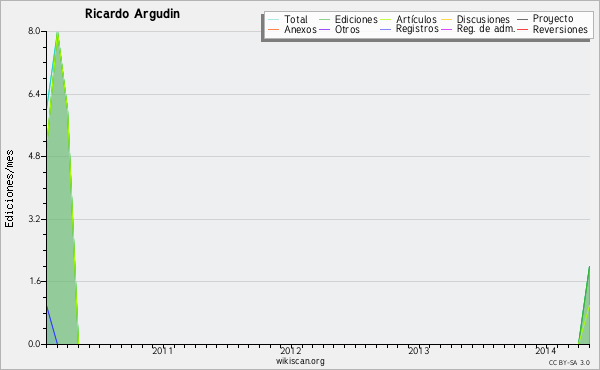Click the 2014 x-axis label

click(546, 350)
